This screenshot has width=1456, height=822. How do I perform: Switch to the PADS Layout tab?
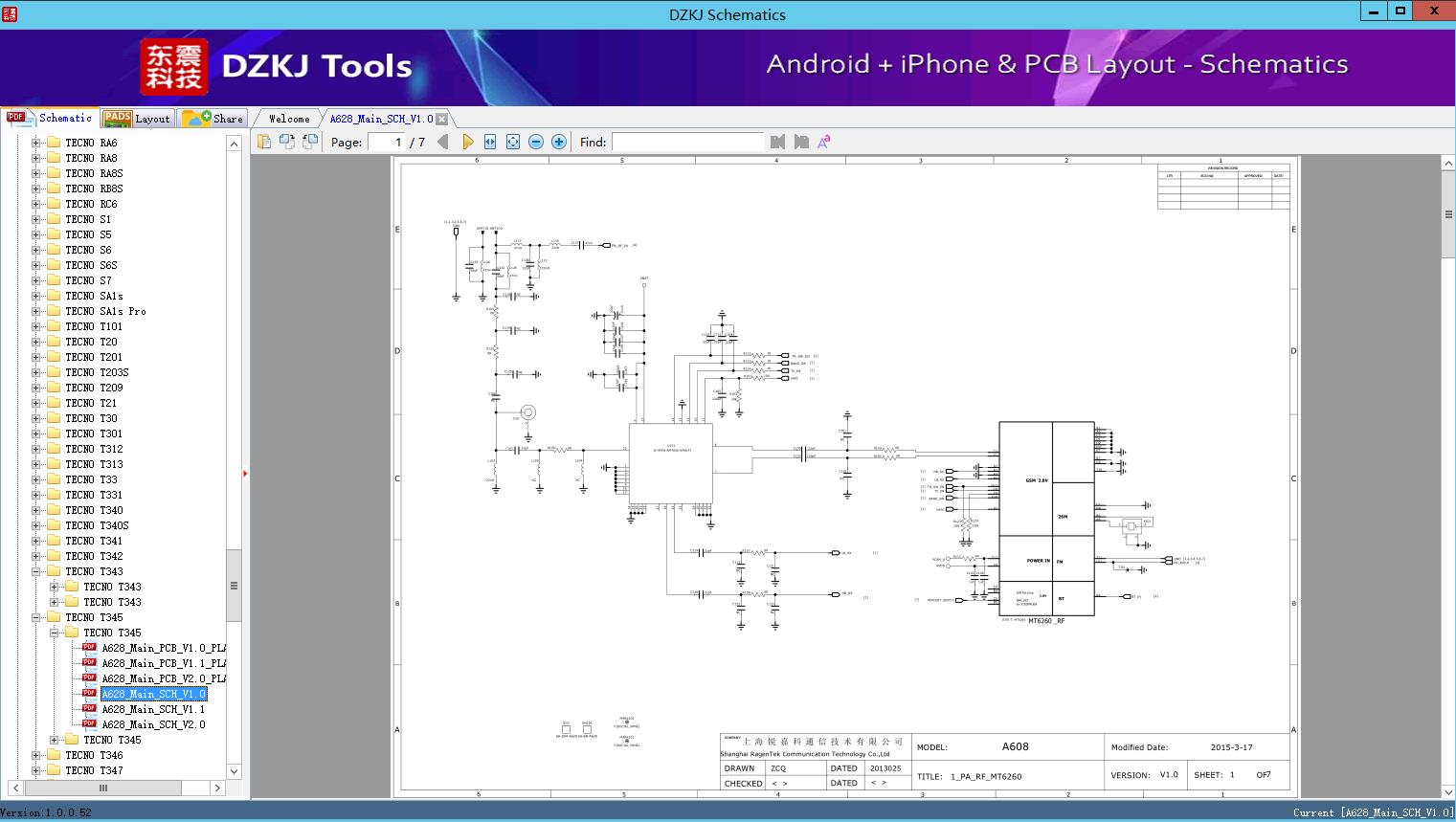click(x=137, y=118)
